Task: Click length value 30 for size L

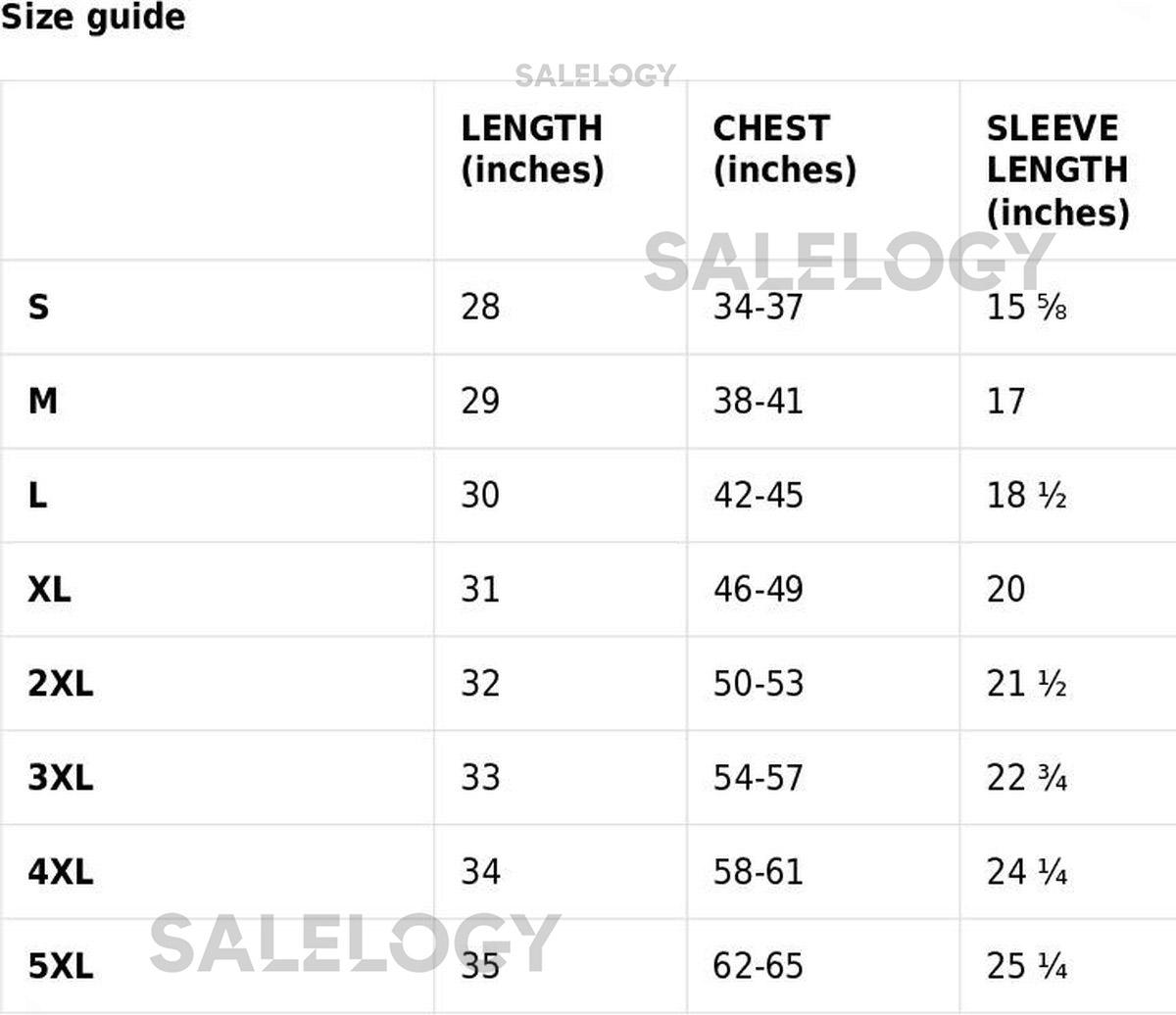Action: click(480, 495)
